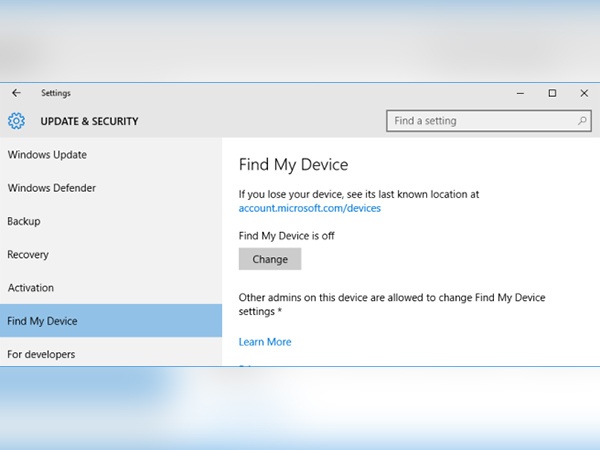
Task: Click the Settings gear icon
Action: pyautogui.click(x=16, y=121)
